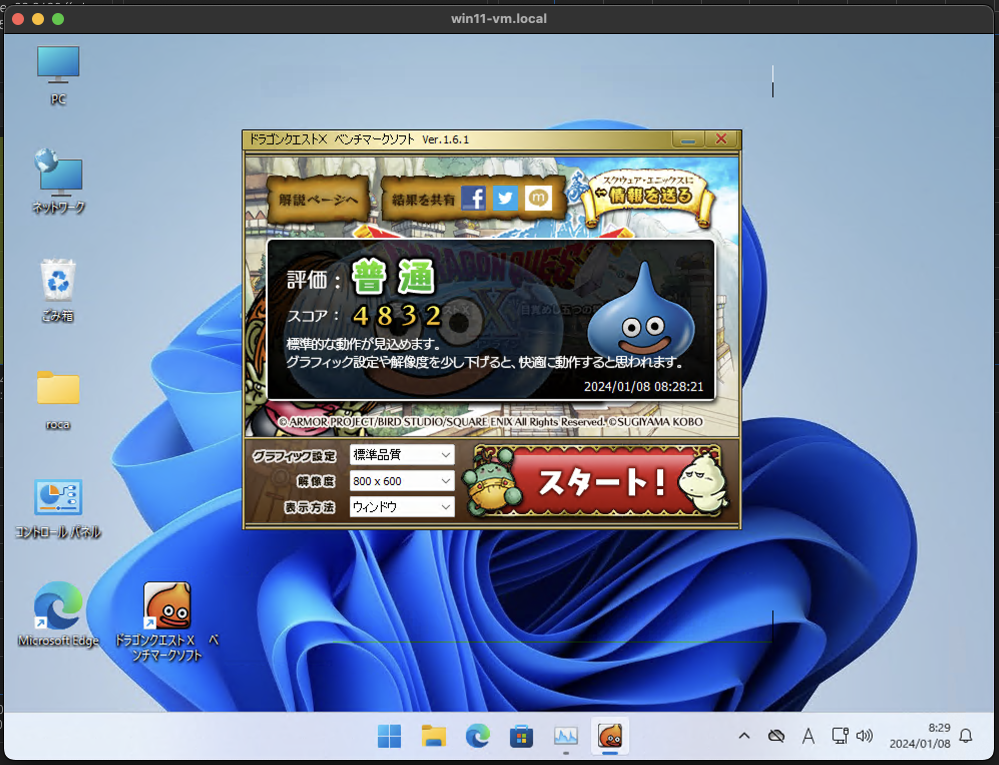The height and width of the screenshot is (765, 999).
Task: Click the timestamp 2024/01/08 08:28:21
Action: [x=643, y=387]
